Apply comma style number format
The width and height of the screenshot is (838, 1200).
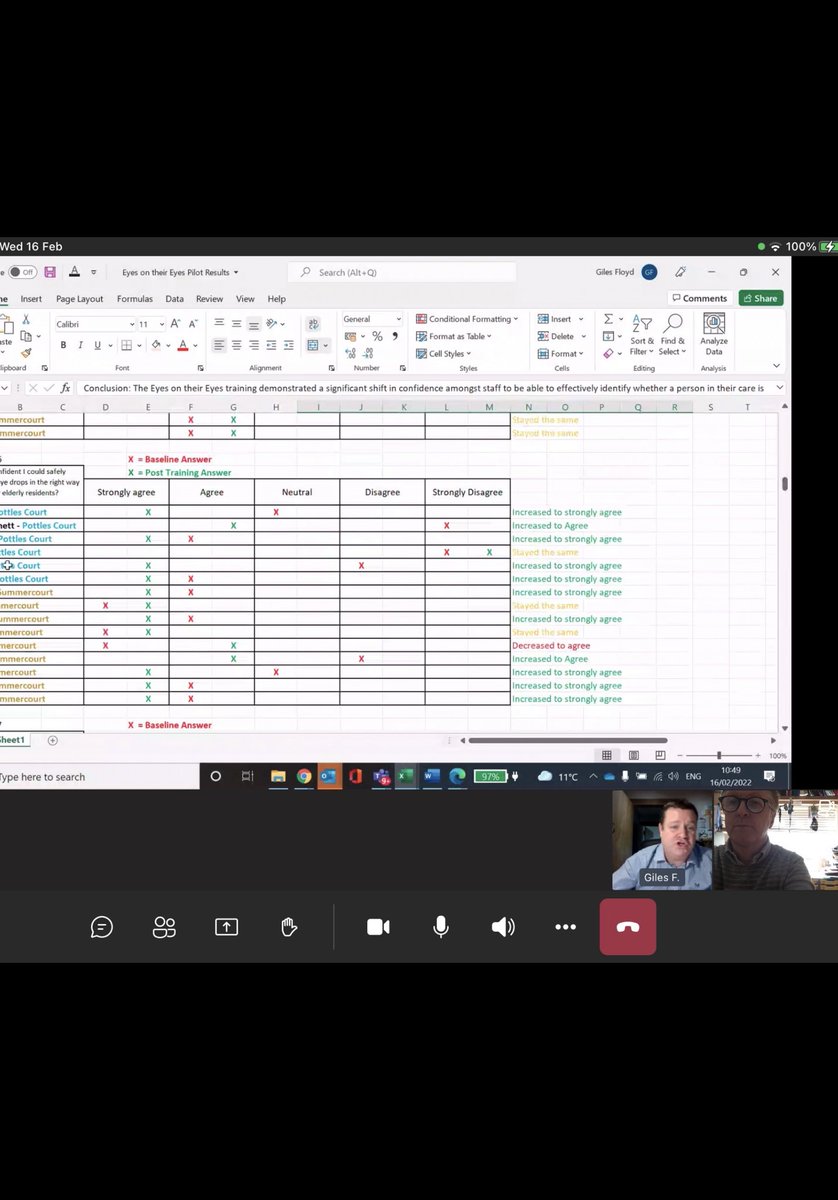[395, 336]
